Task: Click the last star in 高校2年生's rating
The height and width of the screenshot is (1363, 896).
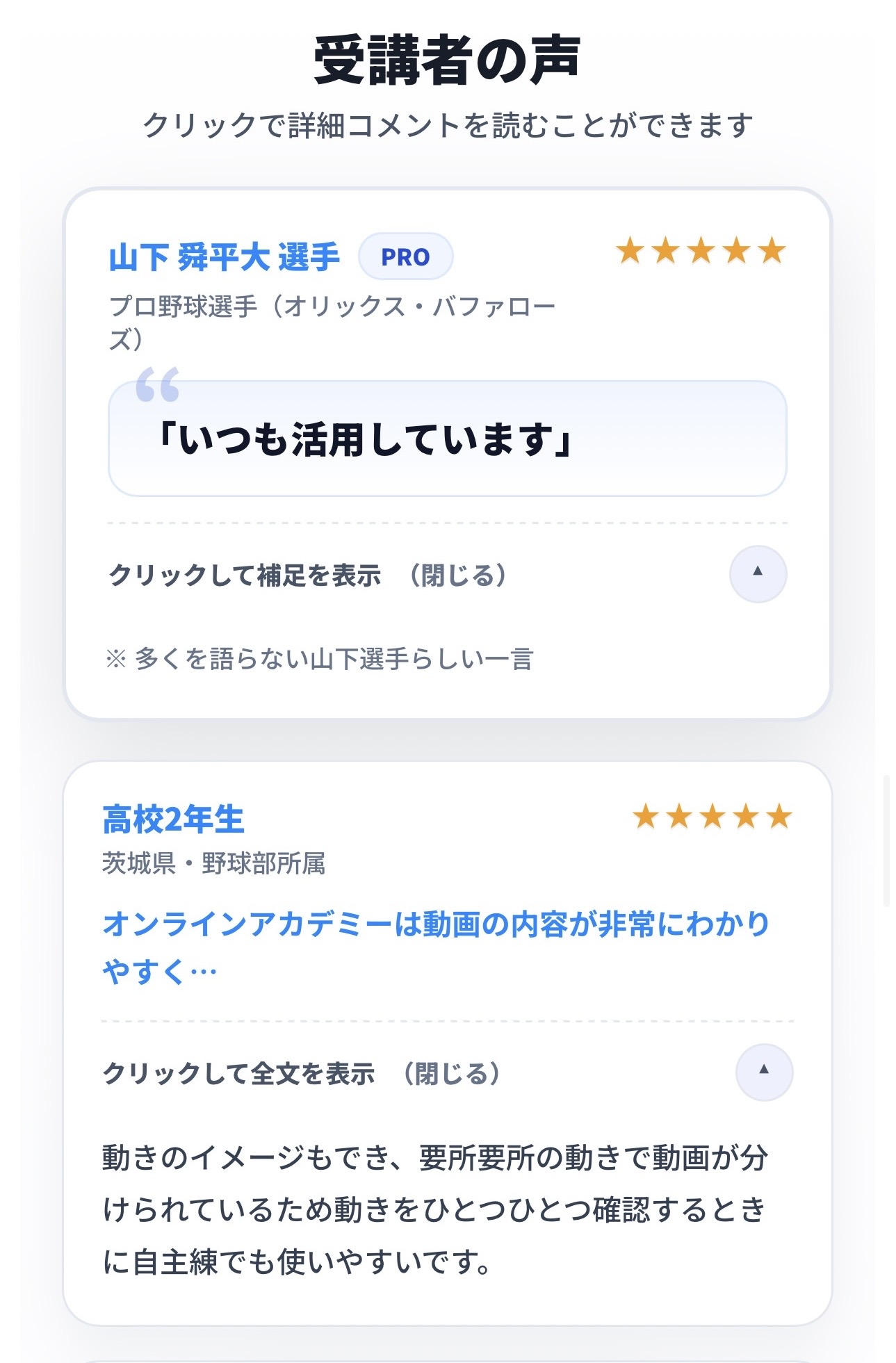Action: tap(779, 817)
